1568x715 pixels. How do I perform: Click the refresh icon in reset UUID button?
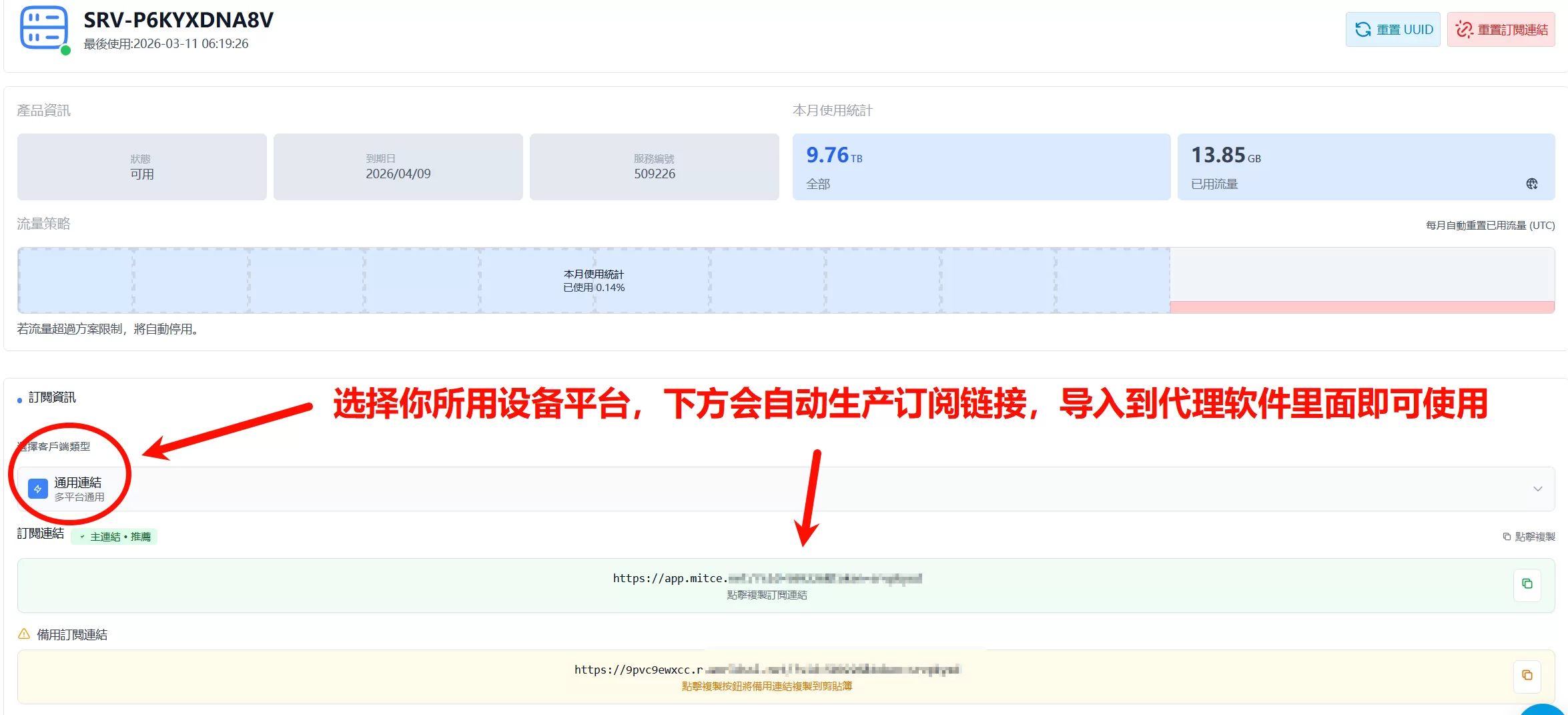[1362, 29]
